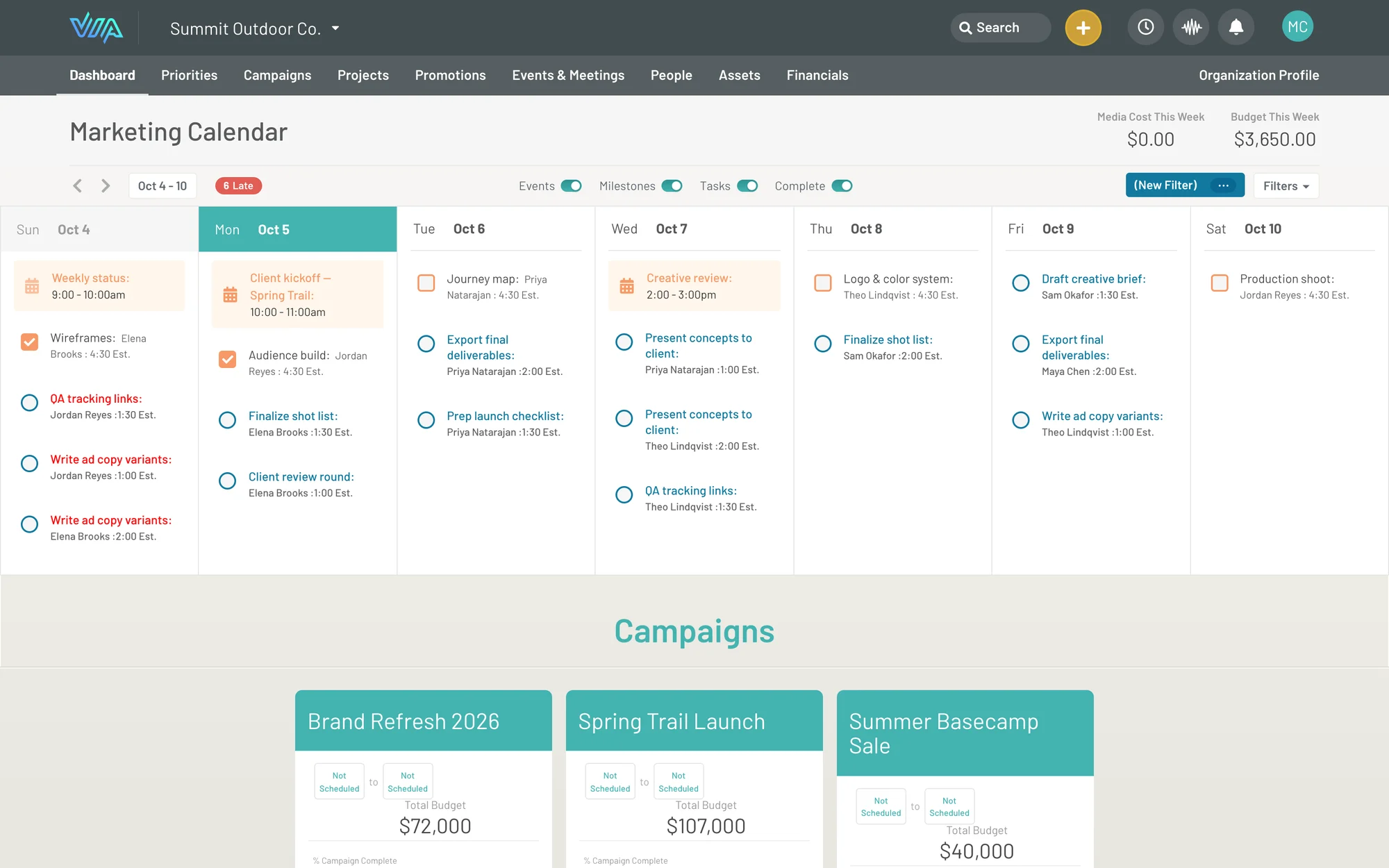
Task: Click the Search field
Action: point(1000,28)
